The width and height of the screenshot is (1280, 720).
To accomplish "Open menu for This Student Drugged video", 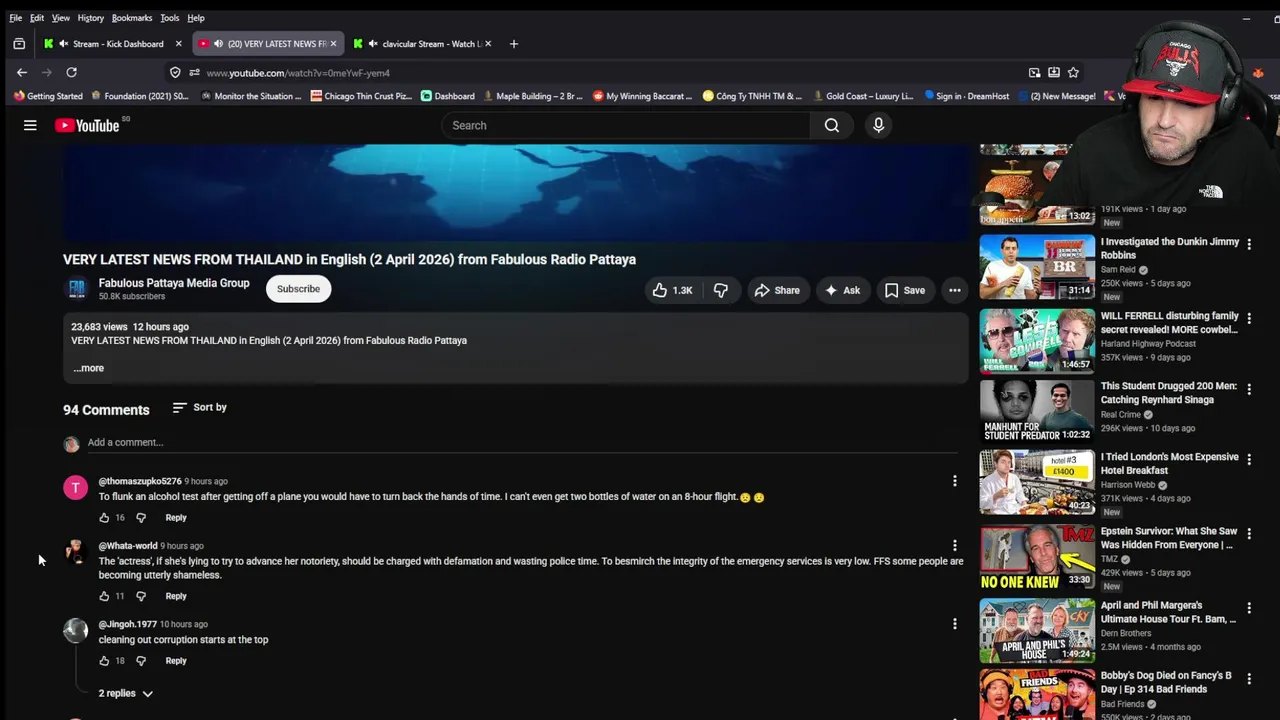I will 1249,388.
